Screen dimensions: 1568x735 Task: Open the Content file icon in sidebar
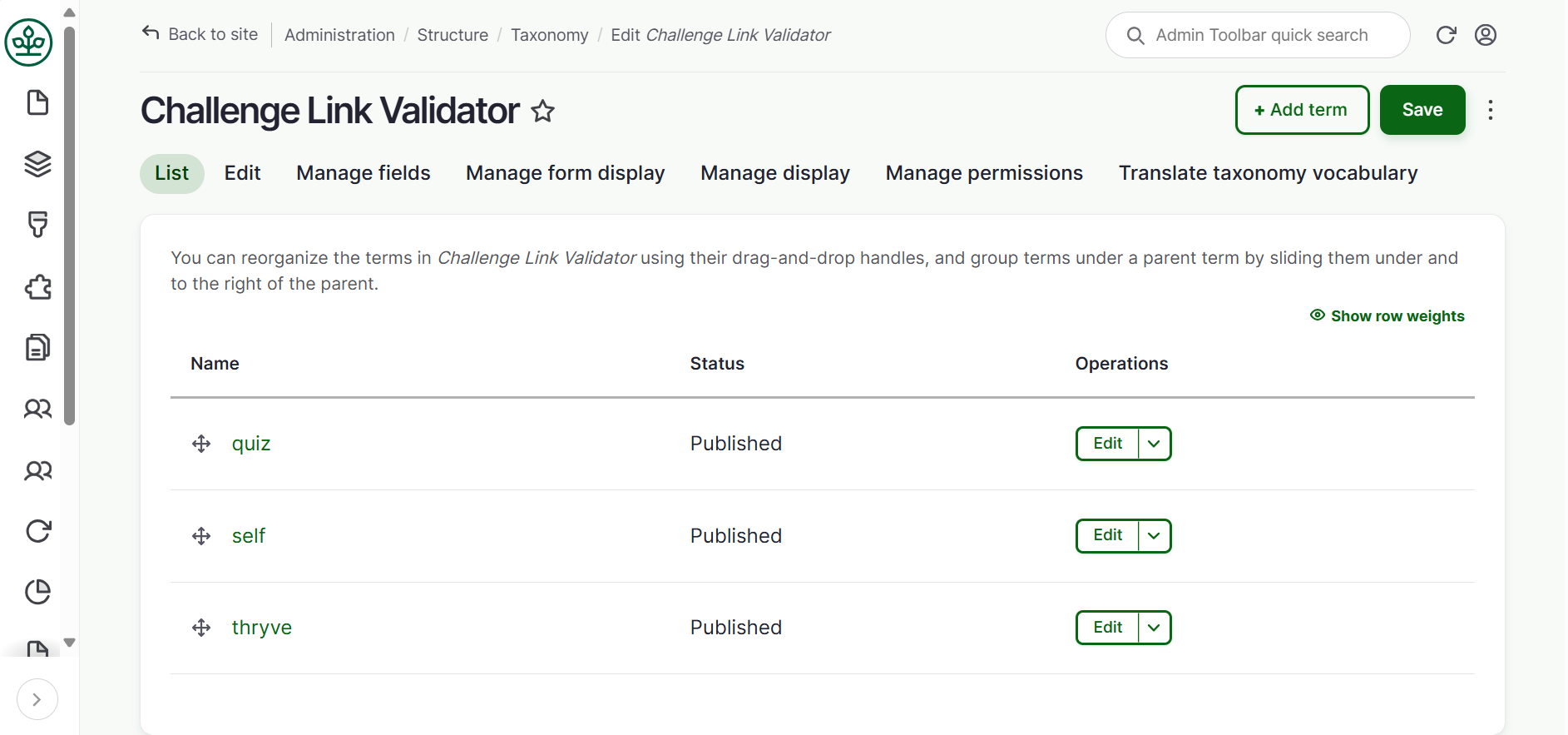point(37,102)
